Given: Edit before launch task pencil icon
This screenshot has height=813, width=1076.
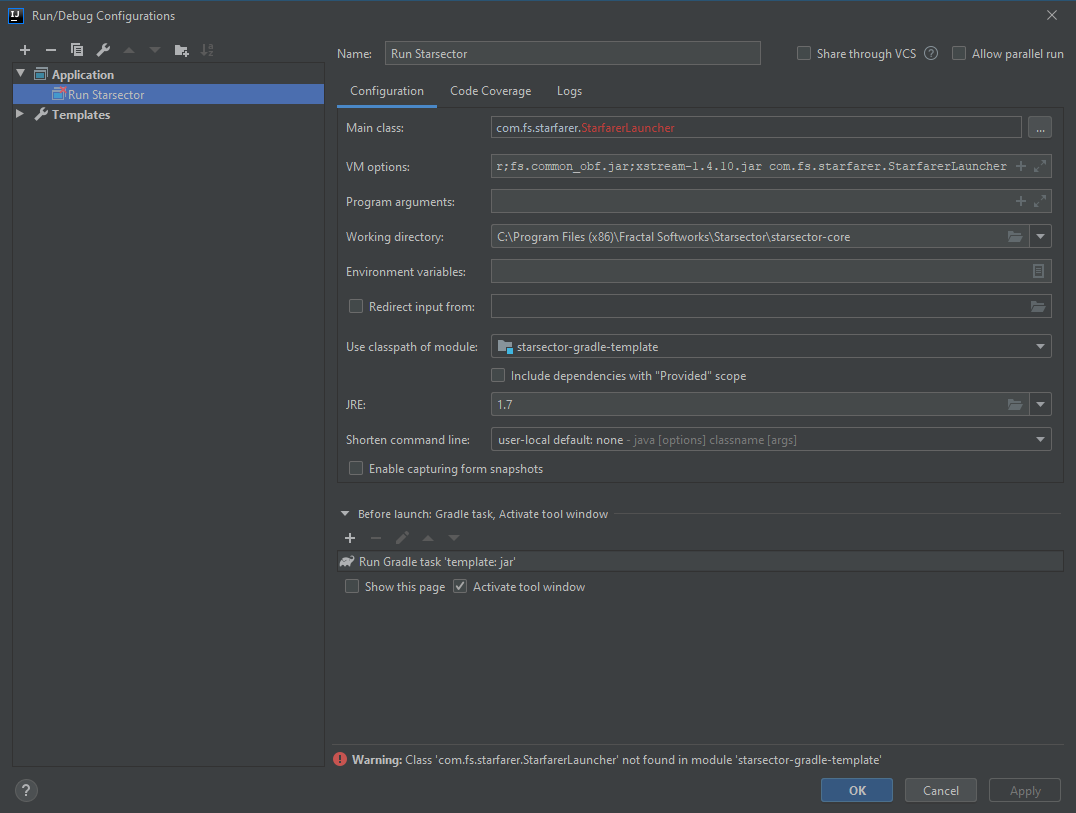Looking at the screenshot, I should (x=402, y=538).
